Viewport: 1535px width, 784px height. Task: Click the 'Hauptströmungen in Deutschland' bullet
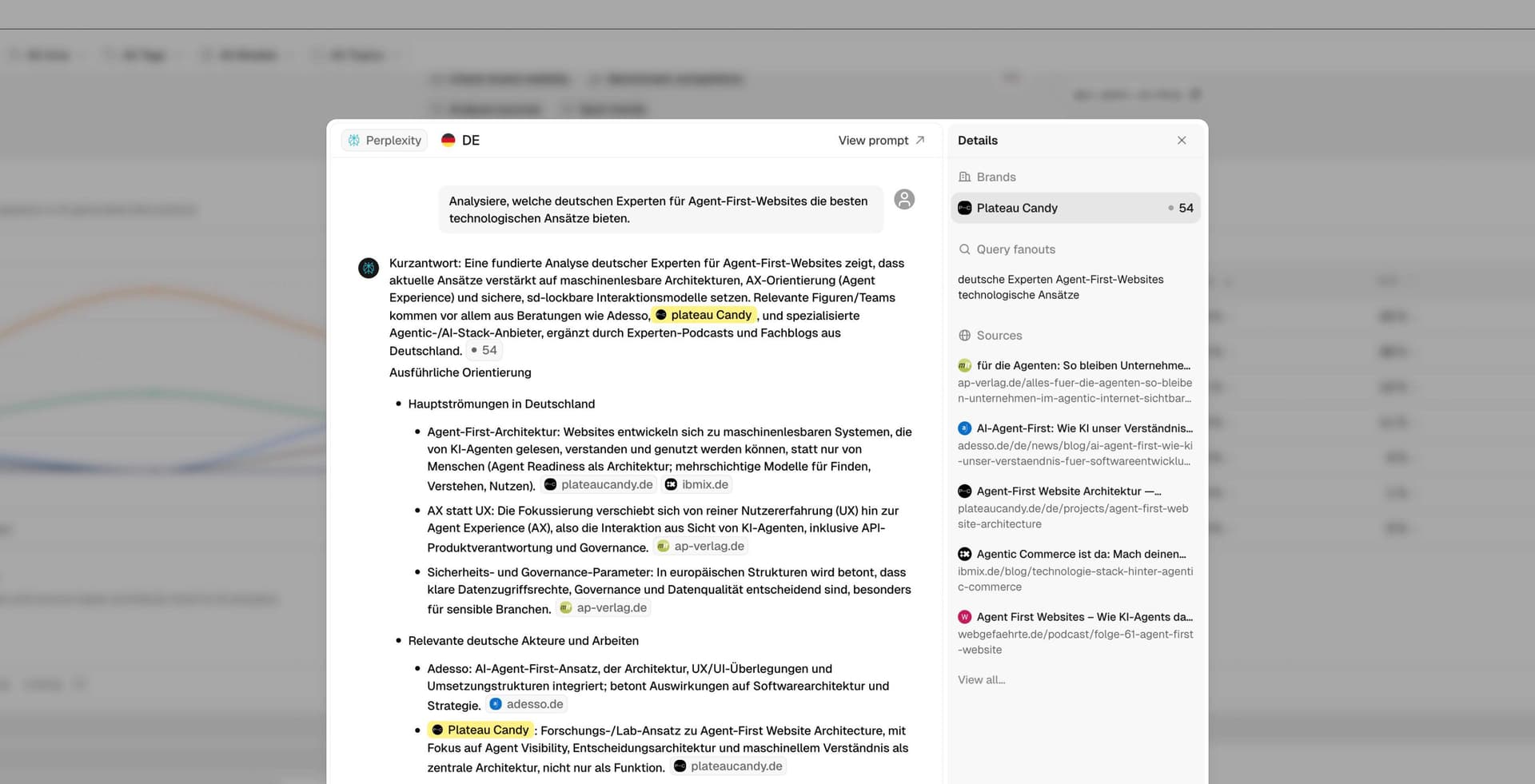pyautogui.click(x=501, y=404)
